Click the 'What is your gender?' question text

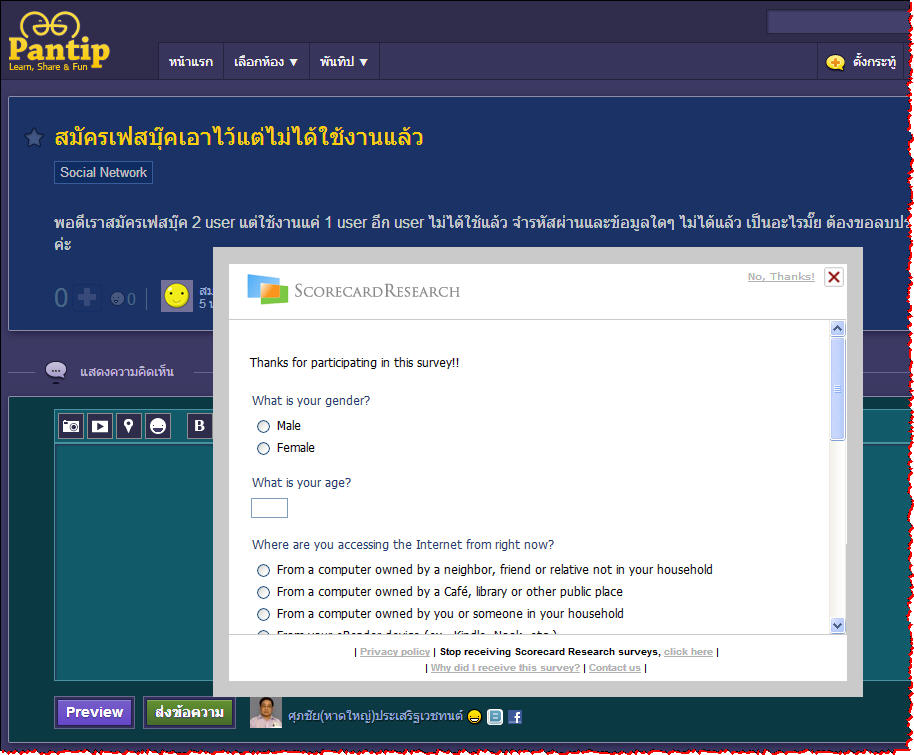311,401
